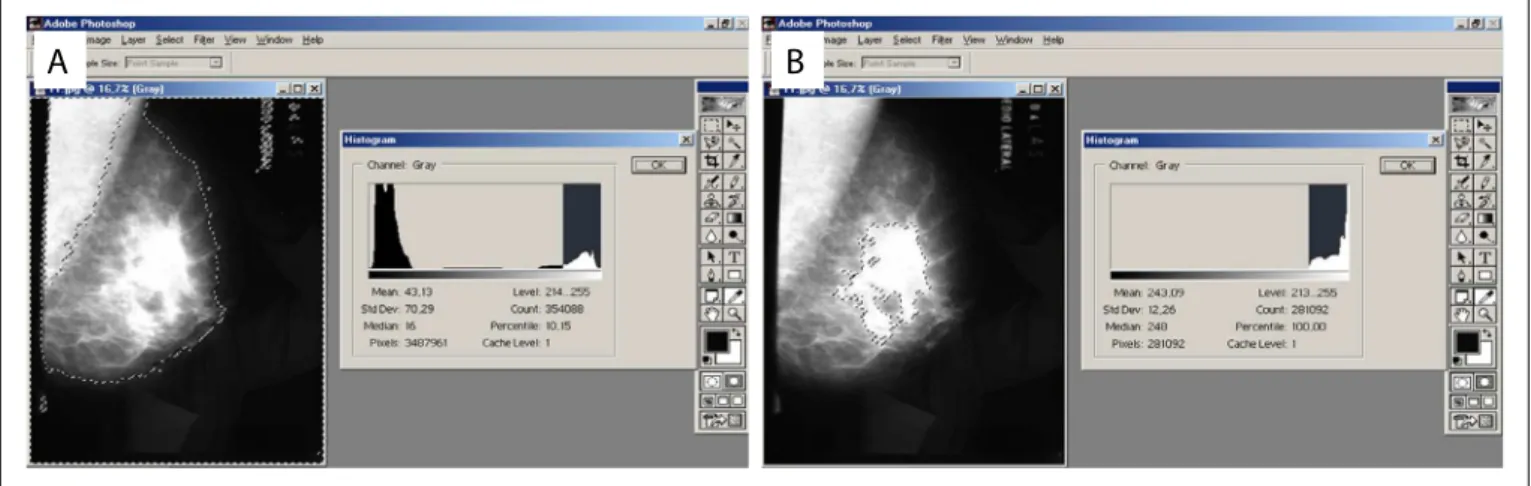Click OK in the left Histogram dialog
1531x486 pixels.
(658, 166)
